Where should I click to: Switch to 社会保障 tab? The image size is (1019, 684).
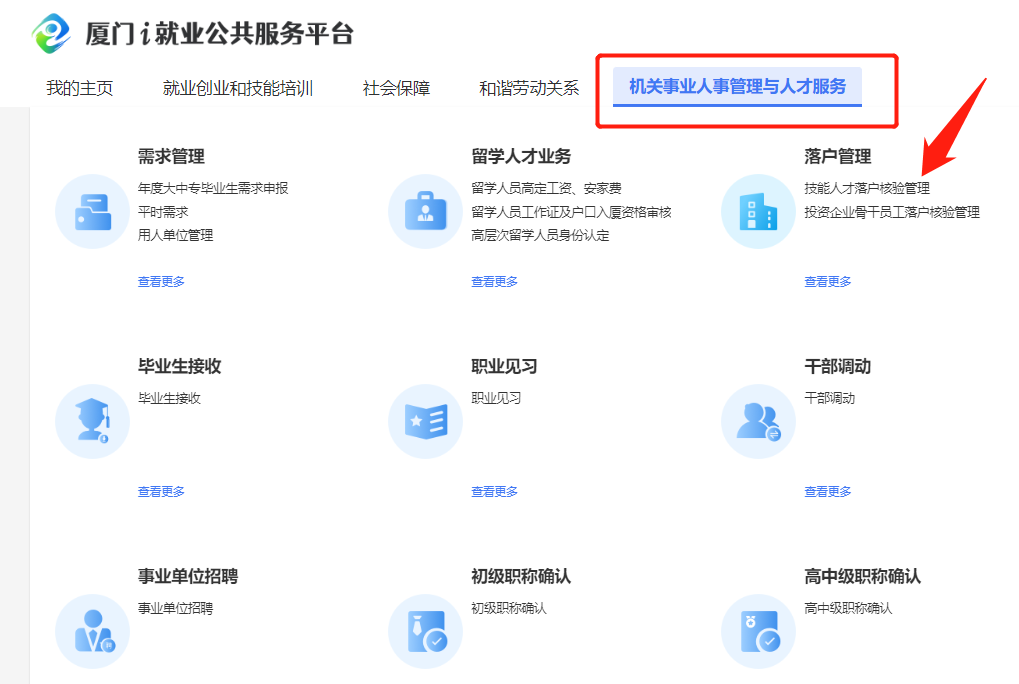[x=396, y=88]
